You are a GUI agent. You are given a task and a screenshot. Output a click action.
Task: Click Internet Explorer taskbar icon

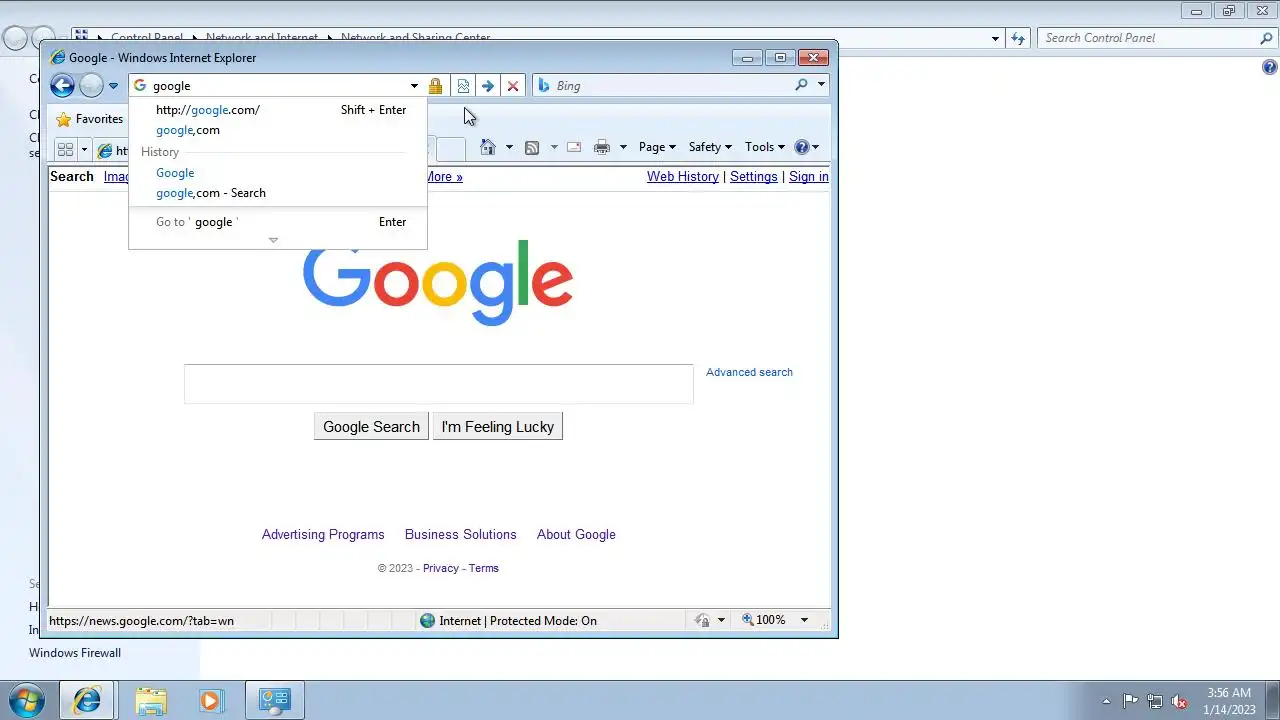87,700
